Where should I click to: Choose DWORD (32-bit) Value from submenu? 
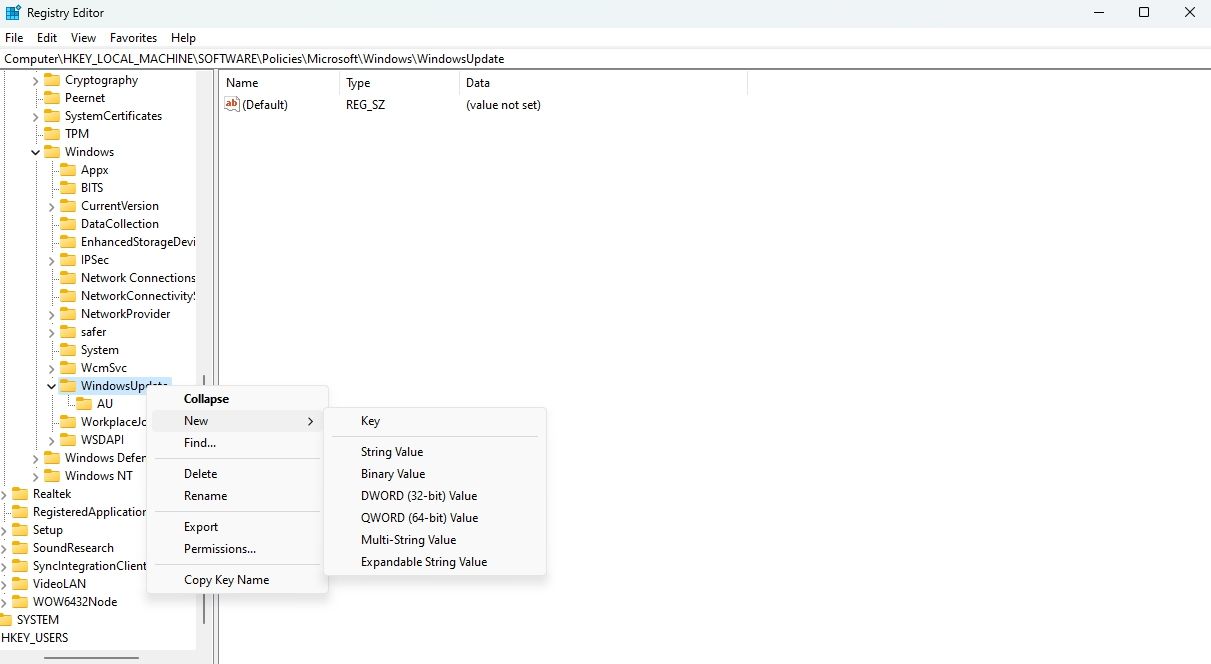point(419,496)
